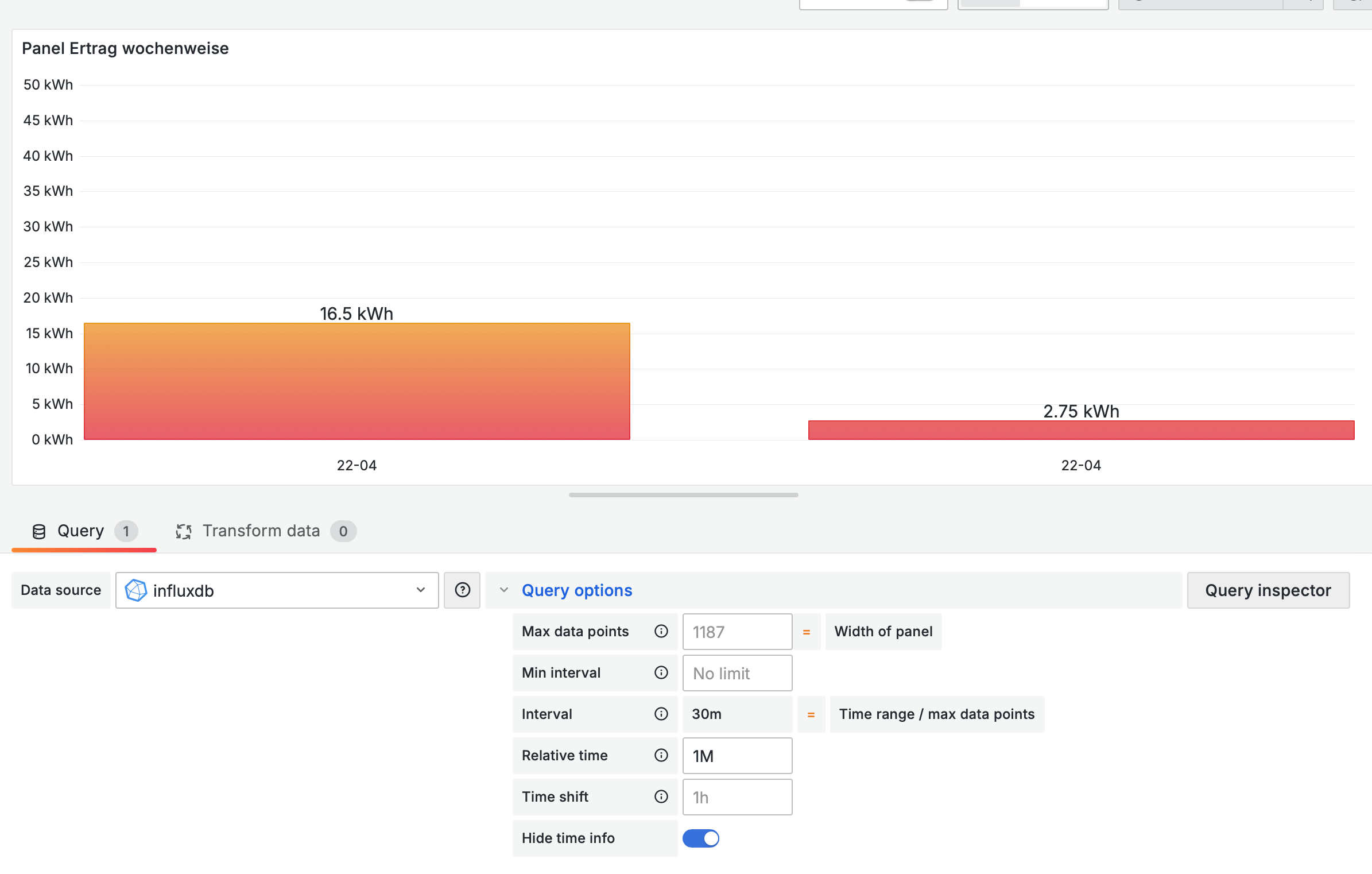Click the Min interval info icon

[661, 672]
